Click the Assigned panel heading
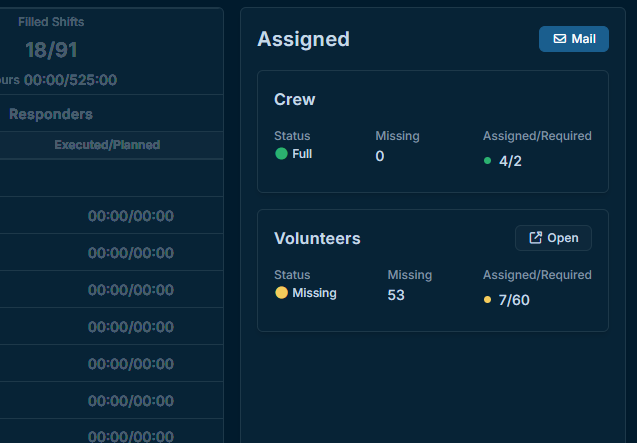The image size is (637, 443). (x=303, y=39)
